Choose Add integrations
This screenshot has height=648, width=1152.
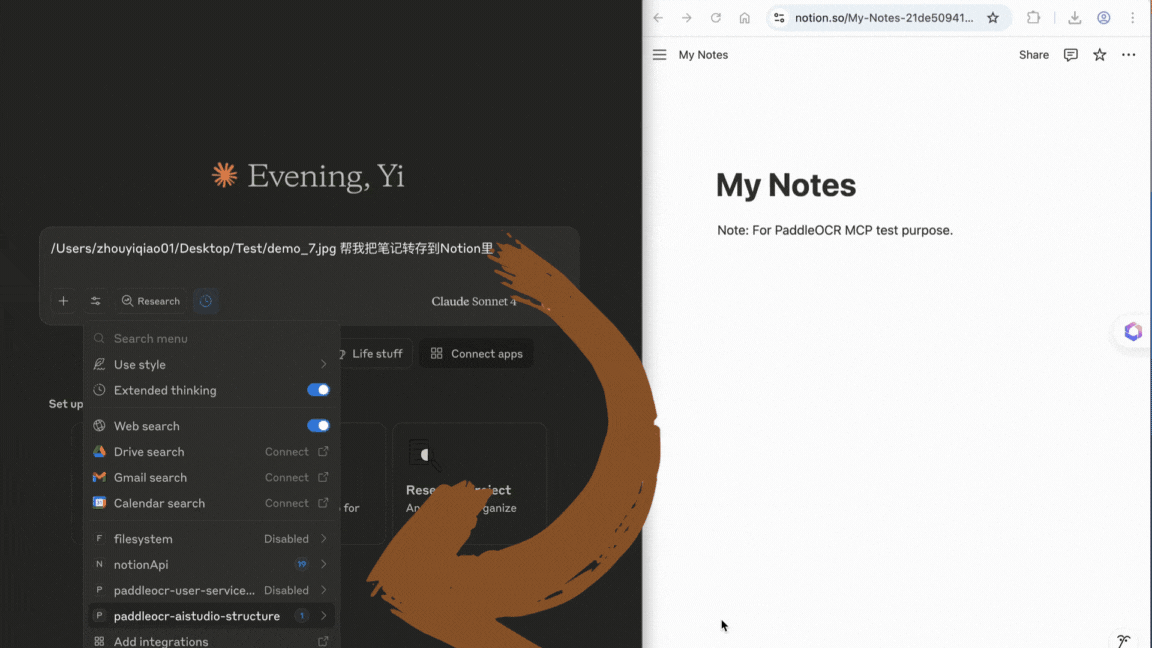212,641
